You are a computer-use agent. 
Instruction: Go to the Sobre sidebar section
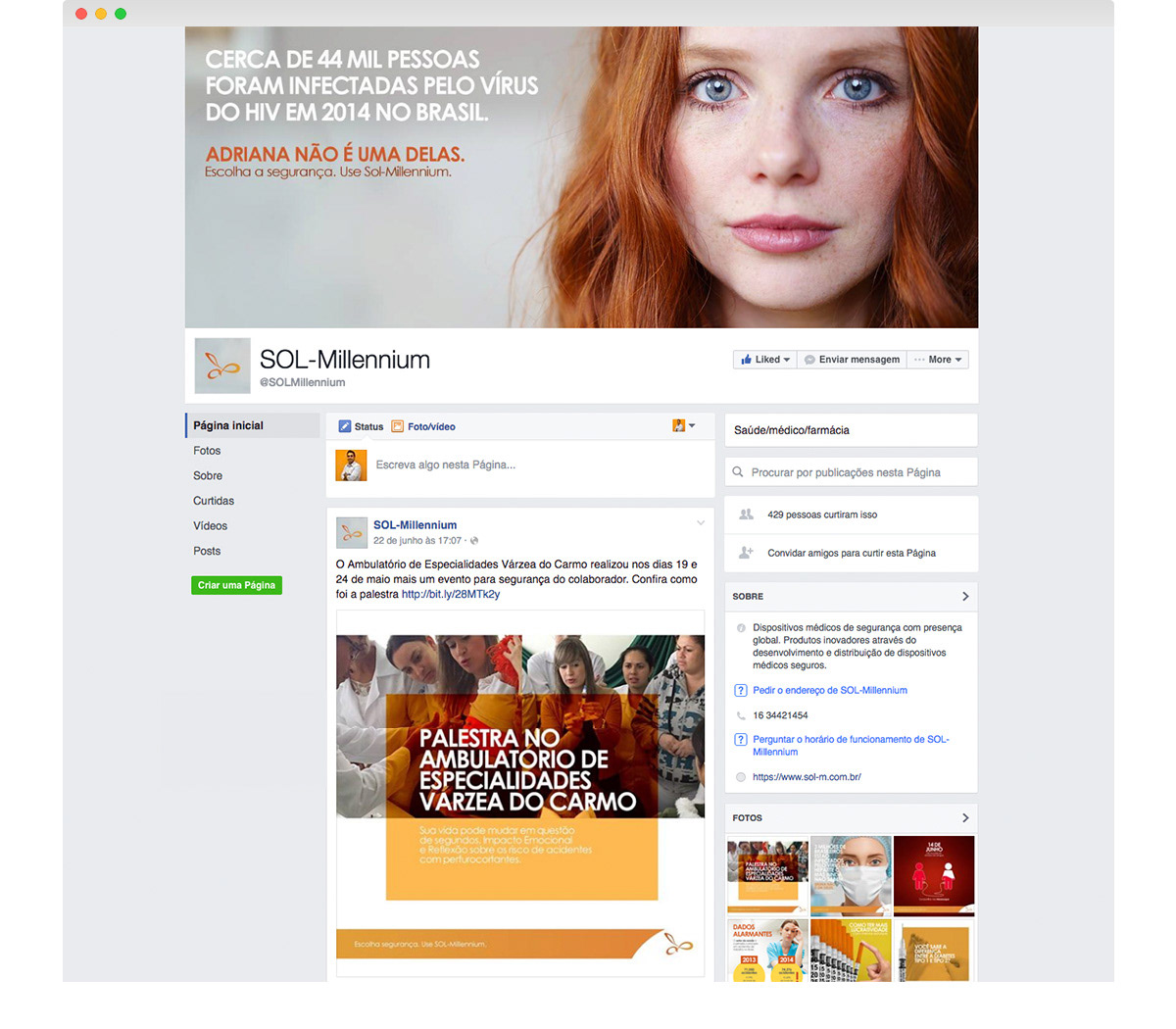coord(208,475)
